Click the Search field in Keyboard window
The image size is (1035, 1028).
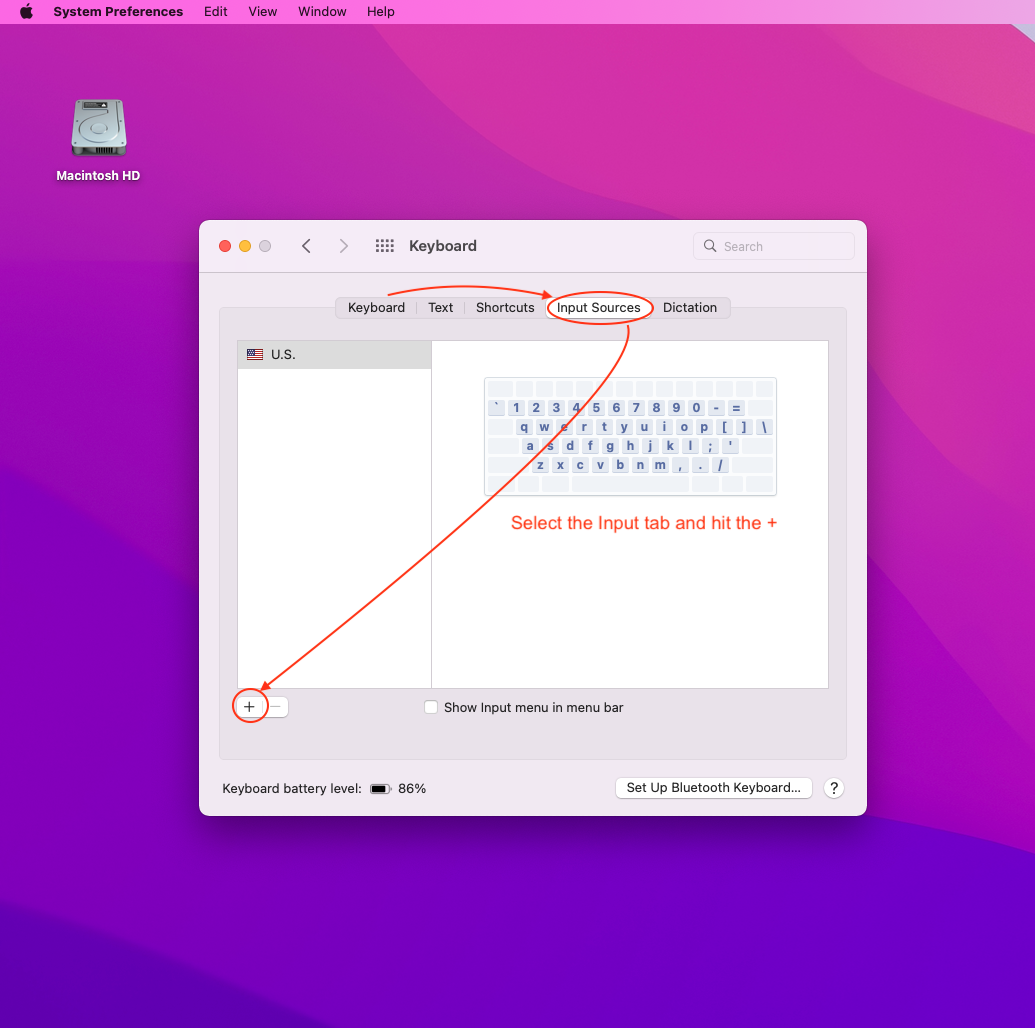[774, 246]
